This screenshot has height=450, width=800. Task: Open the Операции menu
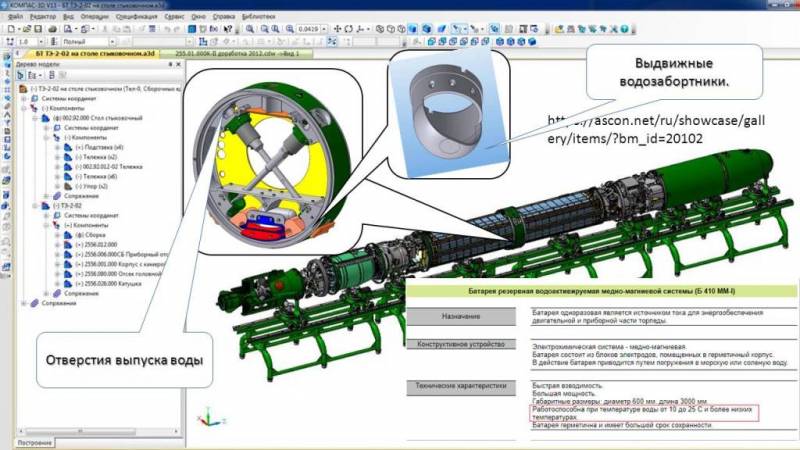(95, 17)
